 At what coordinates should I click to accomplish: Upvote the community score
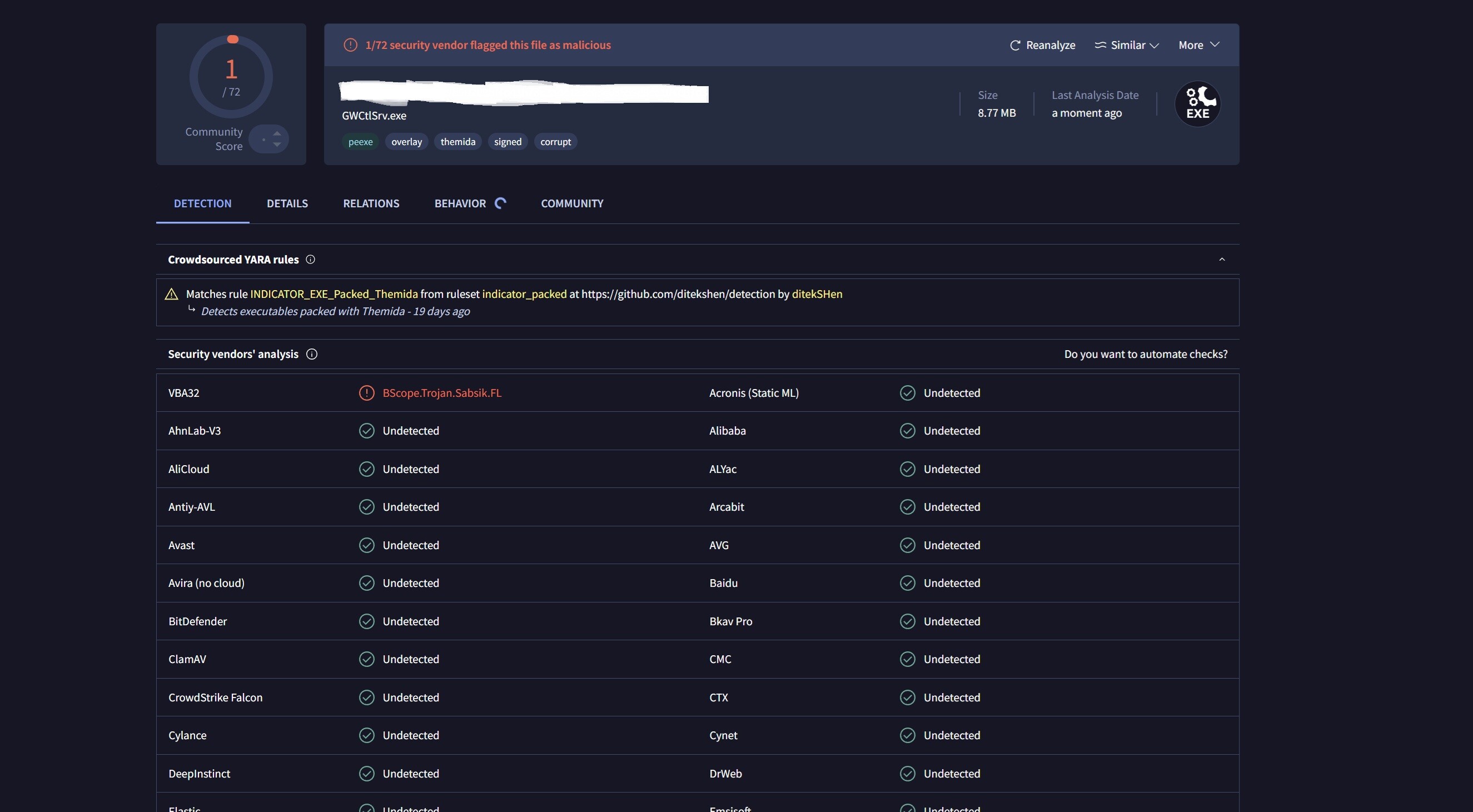tap(277, 133)
